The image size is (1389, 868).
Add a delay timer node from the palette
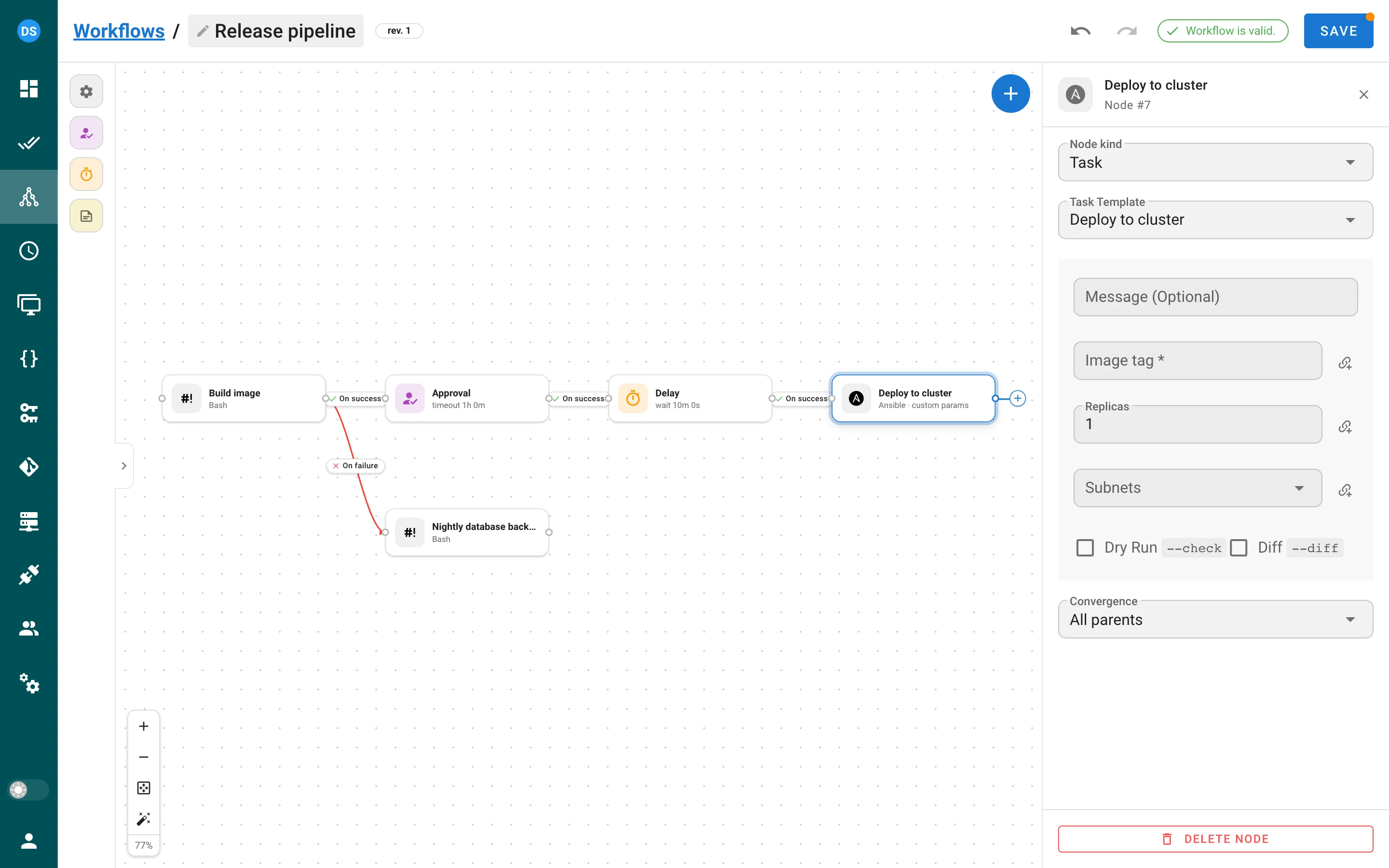[86, 175]
